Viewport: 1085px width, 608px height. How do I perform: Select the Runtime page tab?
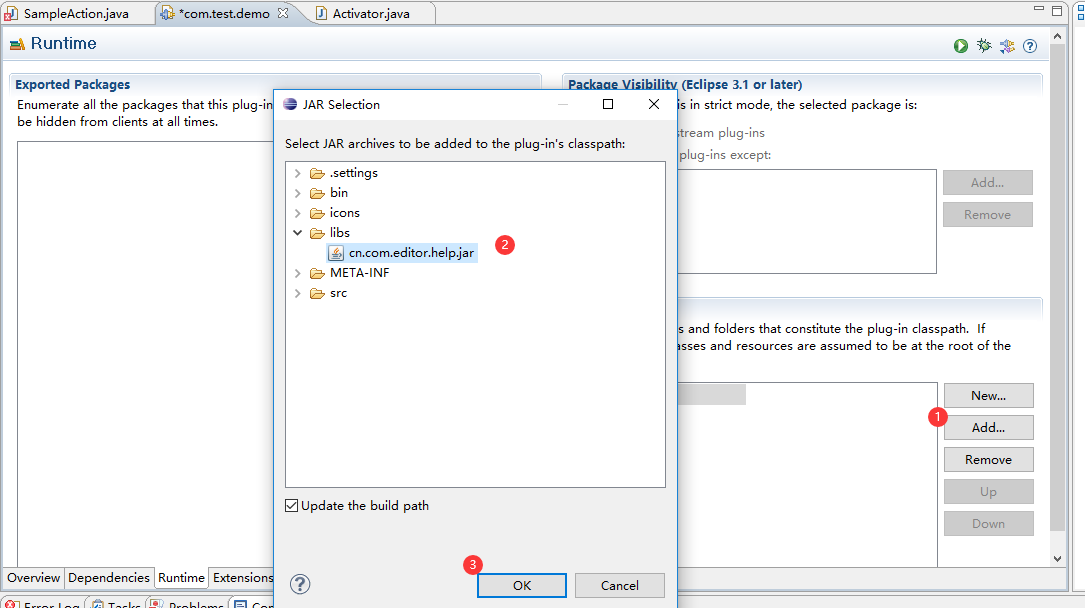click(181, 578)
